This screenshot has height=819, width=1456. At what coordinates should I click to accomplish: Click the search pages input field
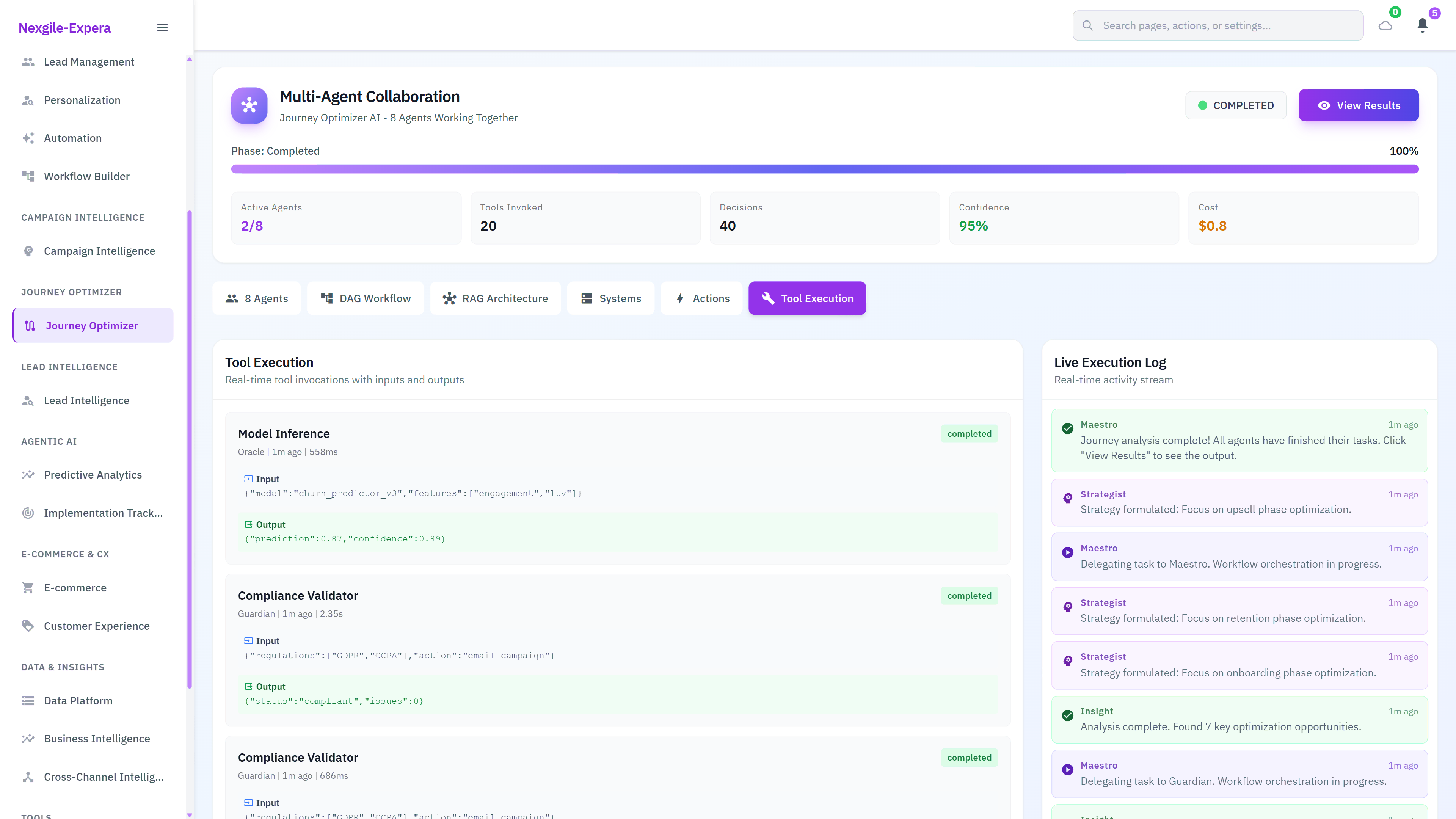pos(1217,25)
